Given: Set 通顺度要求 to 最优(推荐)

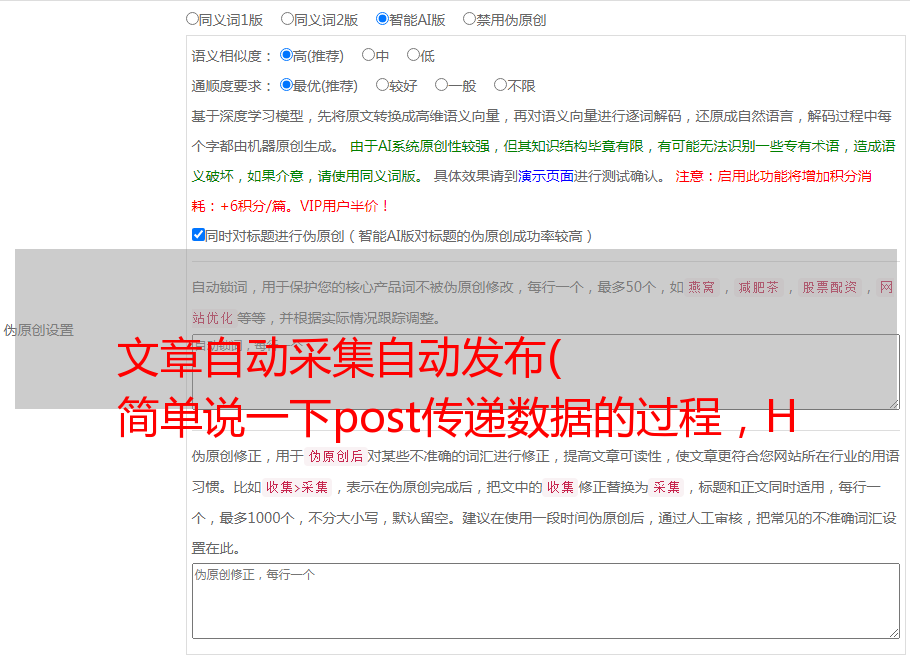Looking at the screenshot, I should pos(286,85).
